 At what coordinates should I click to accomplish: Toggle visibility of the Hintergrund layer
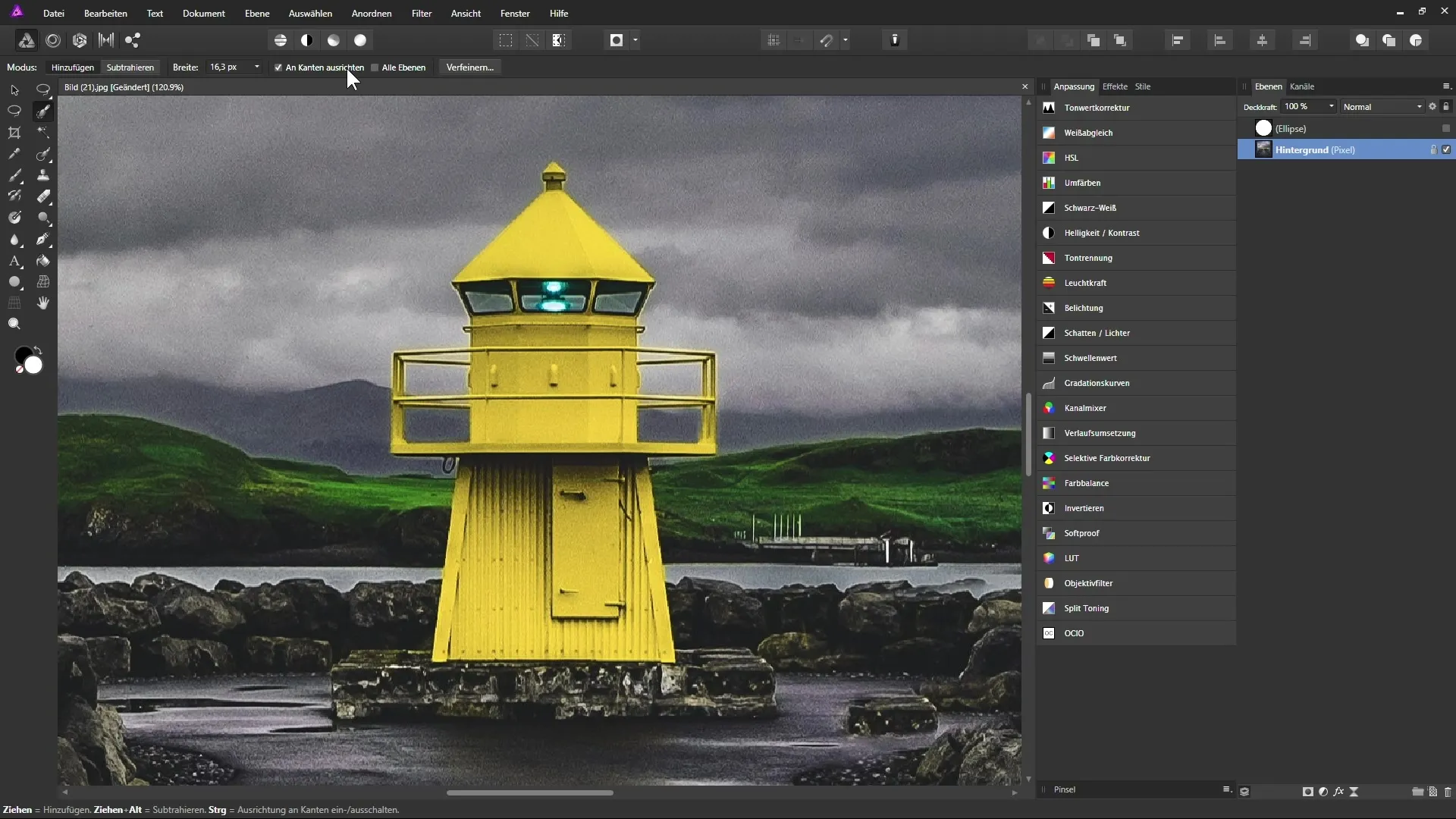click(1446, 150)
